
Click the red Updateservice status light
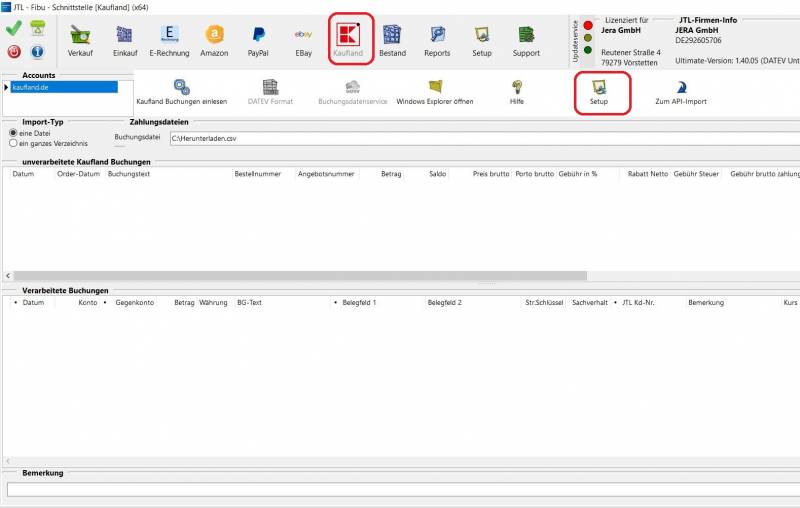pyautogui.click(x=588, y=25)
